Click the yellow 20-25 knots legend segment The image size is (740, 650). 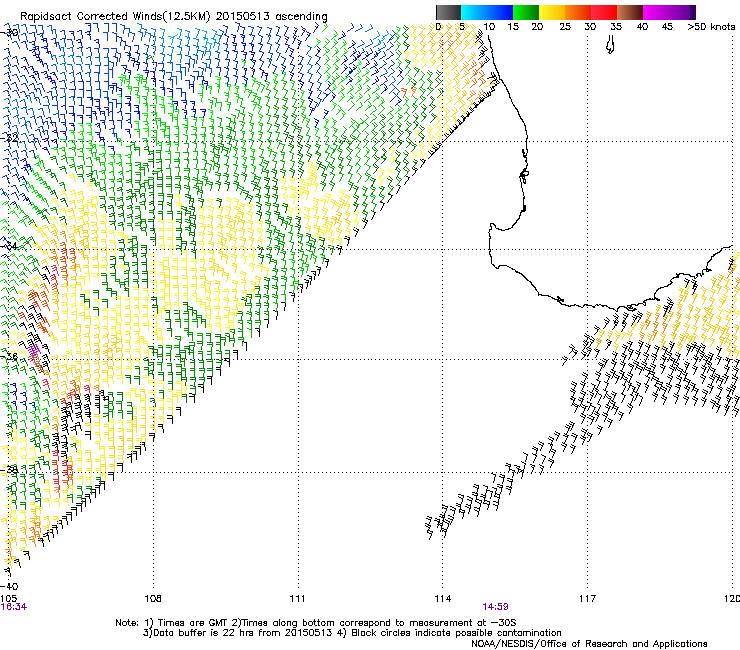[552, 12]
